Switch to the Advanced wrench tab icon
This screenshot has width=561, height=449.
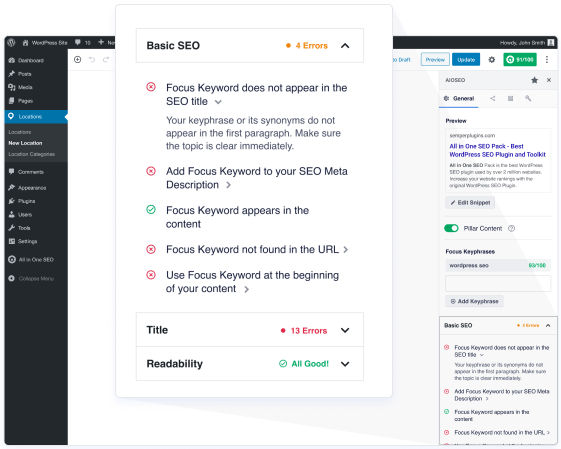click(x=528, y=98)
